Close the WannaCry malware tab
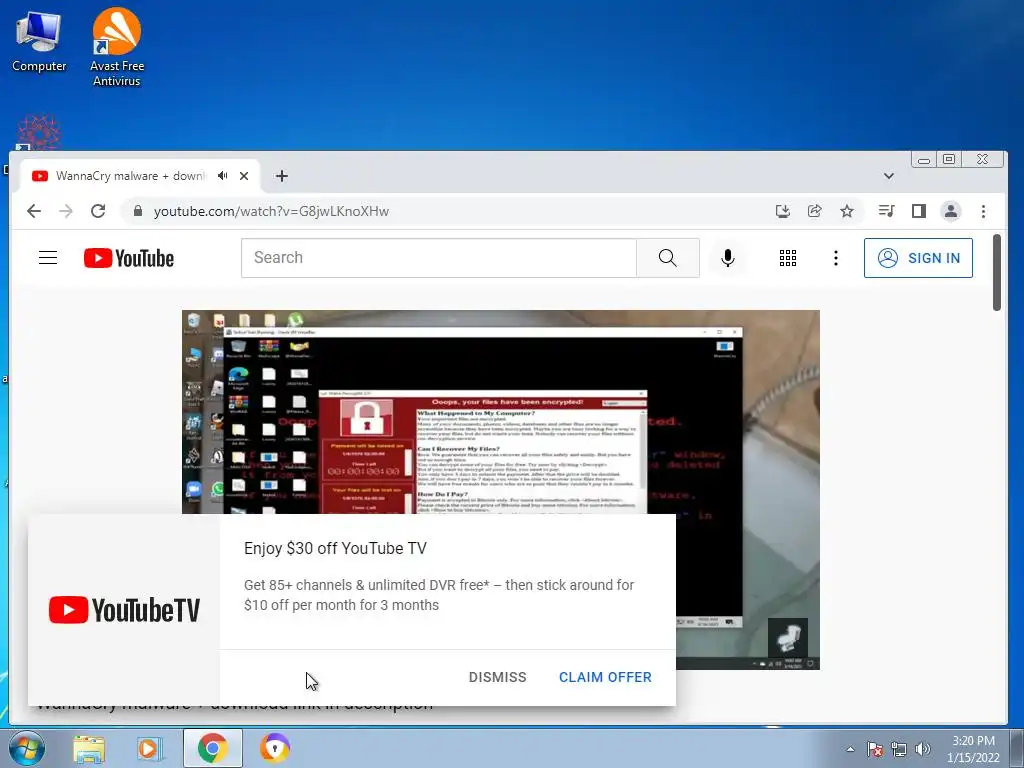This screenshot has width=1024, height=768. [244, 176]
